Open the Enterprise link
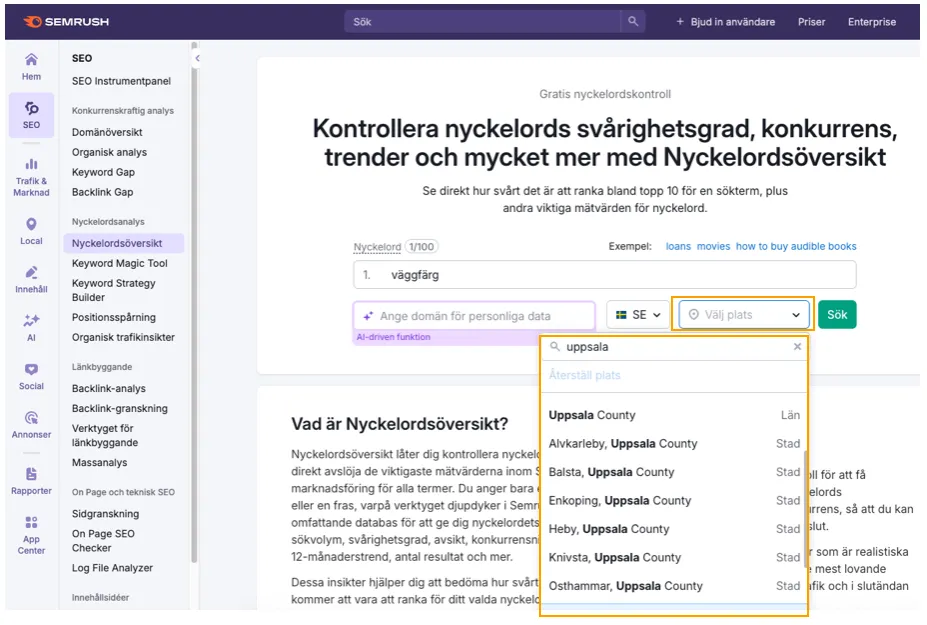Screen dimensions: 927x625 click(x=871, y=22)
